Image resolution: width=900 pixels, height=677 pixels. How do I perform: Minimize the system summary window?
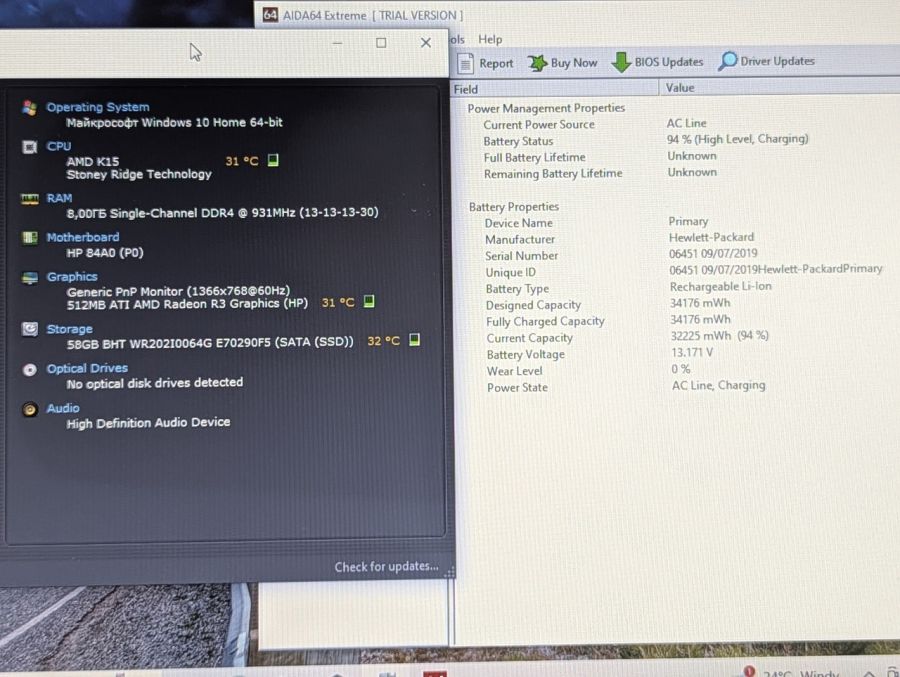pyautogui.click(x=338, y=44)
